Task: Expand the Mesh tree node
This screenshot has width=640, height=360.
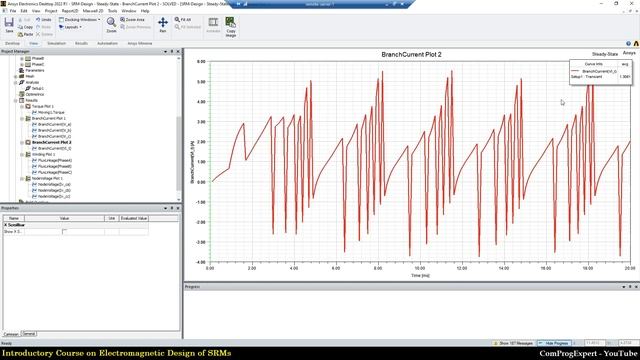Action: tap(16, 76)
